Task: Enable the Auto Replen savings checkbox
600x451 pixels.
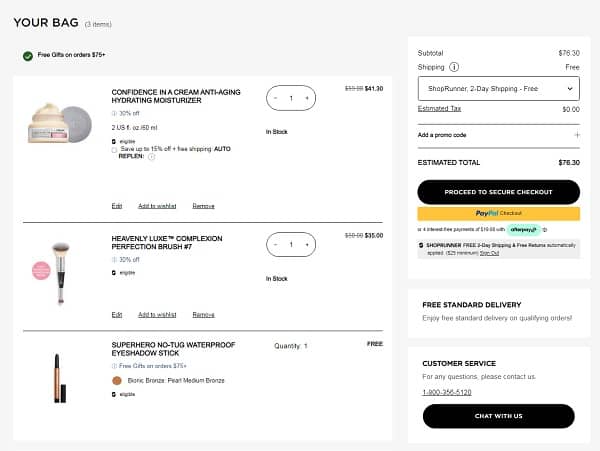Action: (114, 149)
